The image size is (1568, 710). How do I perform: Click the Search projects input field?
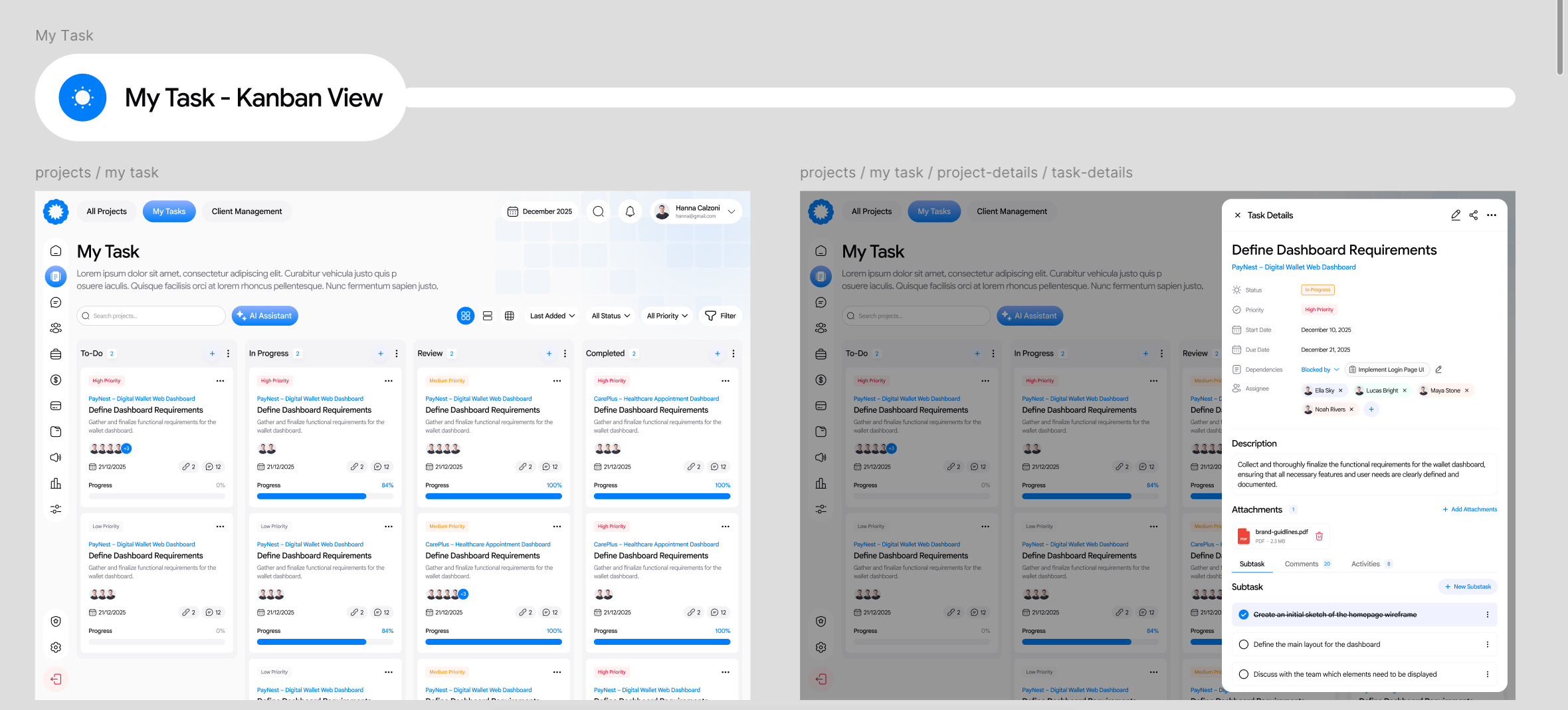151,316
